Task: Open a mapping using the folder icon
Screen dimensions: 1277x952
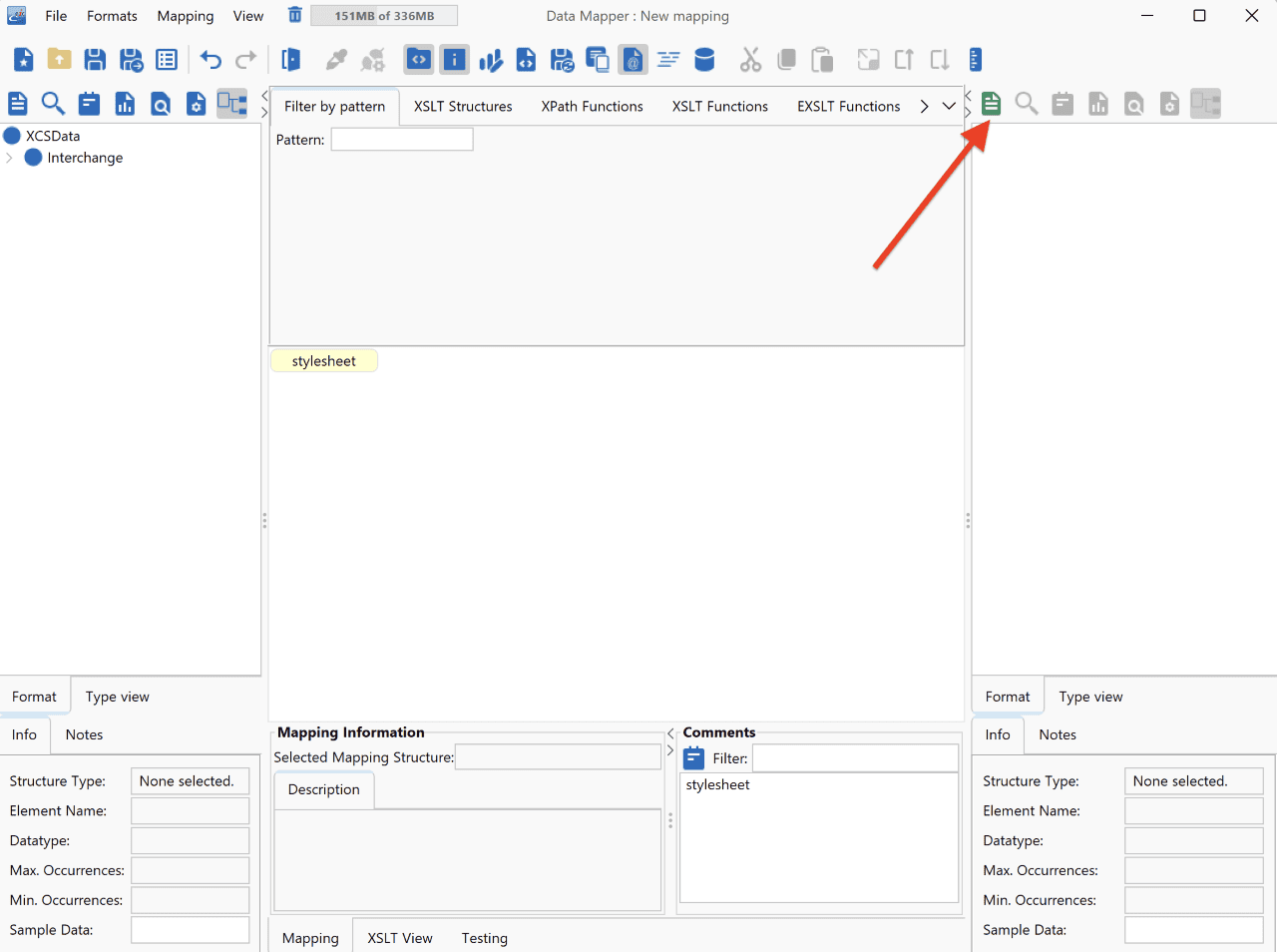Action: [59, 60]
